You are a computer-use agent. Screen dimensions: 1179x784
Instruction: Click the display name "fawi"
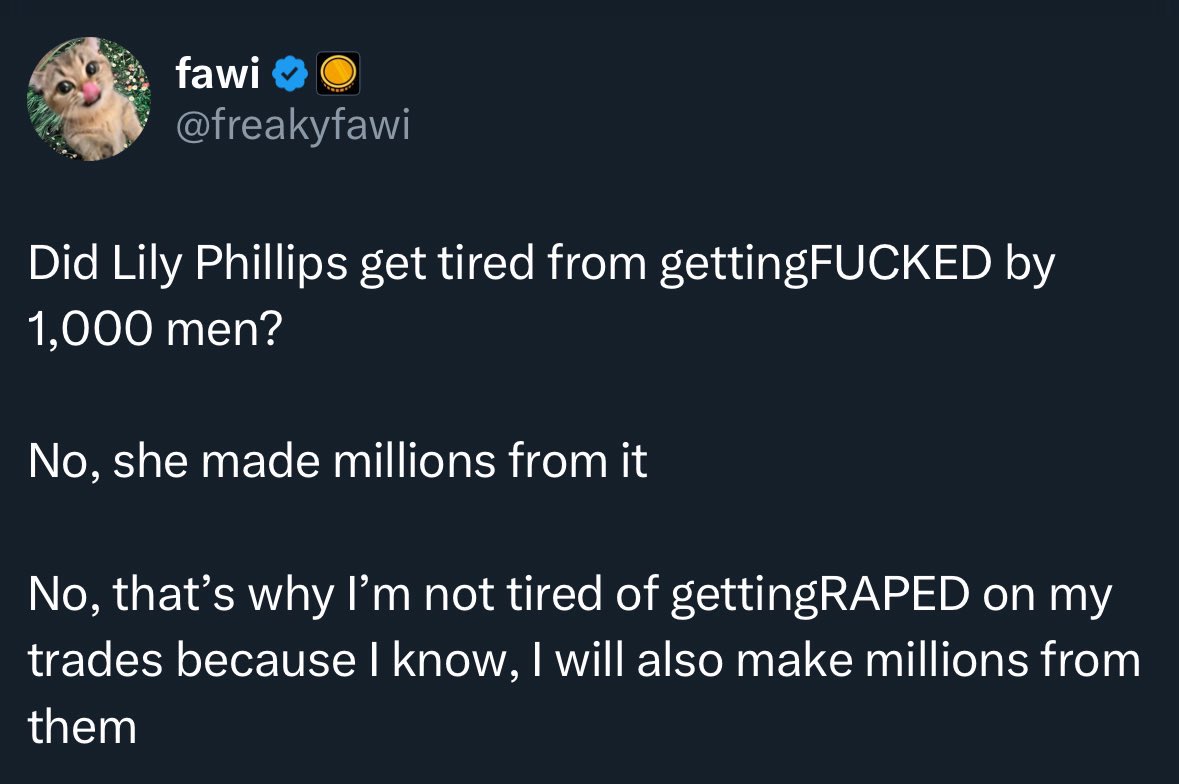(x=217, y=73)
